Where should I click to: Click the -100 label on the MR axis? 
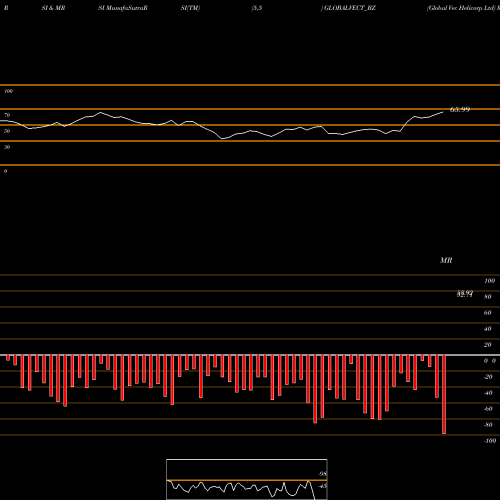pos(490,441)
